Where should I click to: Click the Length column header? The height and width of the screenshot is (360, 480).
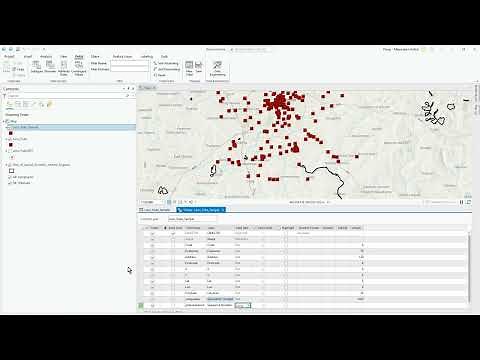click(x=356, y=228)
